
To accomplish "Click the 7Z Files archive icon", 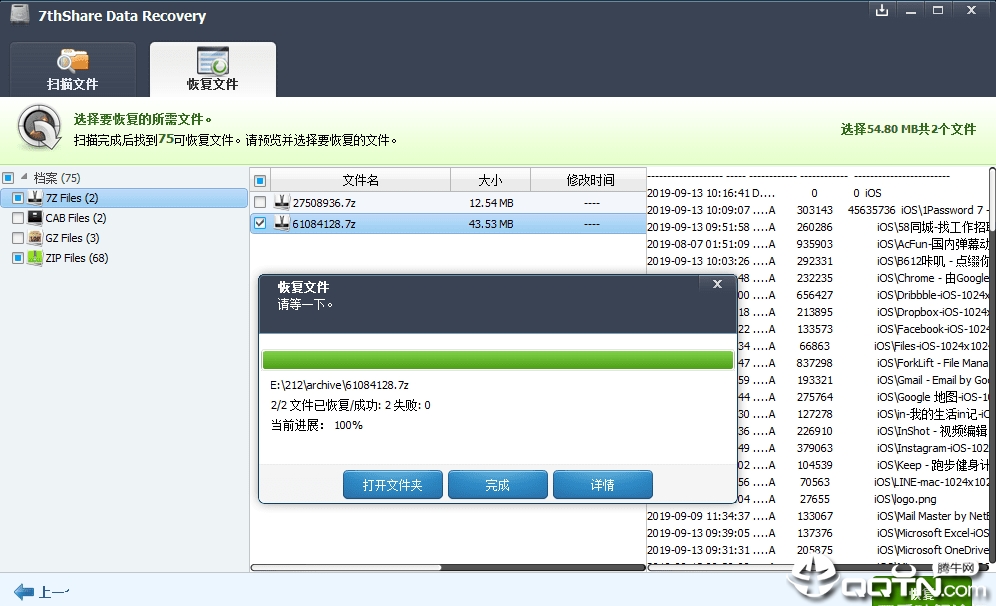I will coord(35,198).
